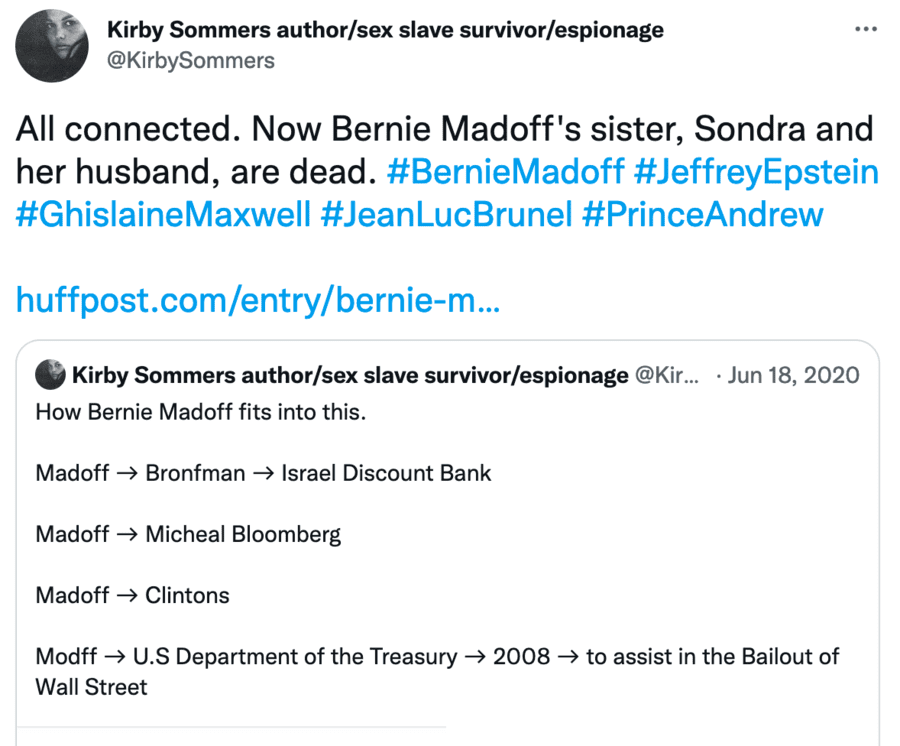Click the main tweet text body
Viewport: 900px width, 746px height.
440,150
